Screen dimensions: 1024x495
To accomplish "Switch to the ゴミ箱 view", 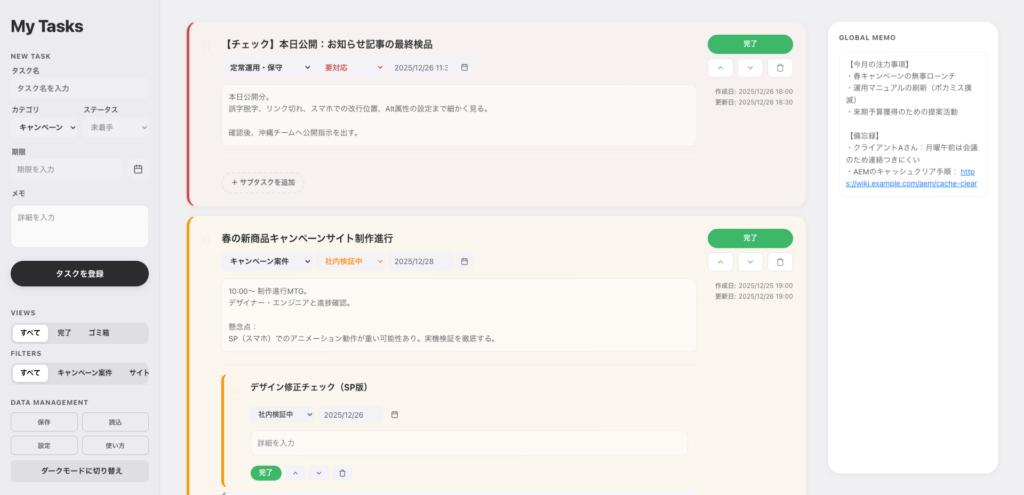I will (99, 332).
